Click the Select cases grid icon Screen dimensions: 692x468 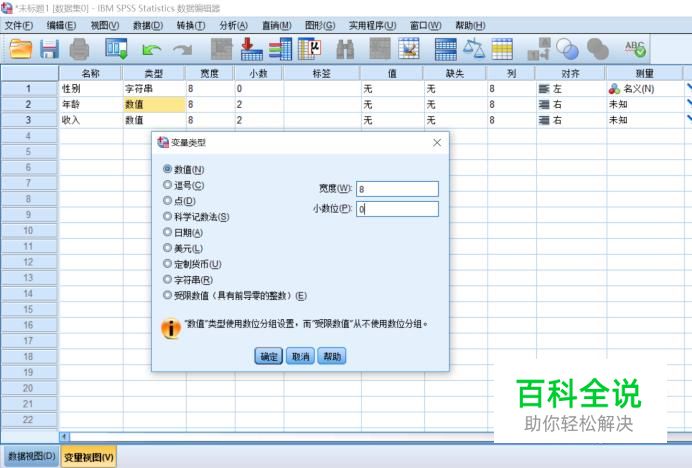coord(502,49)
